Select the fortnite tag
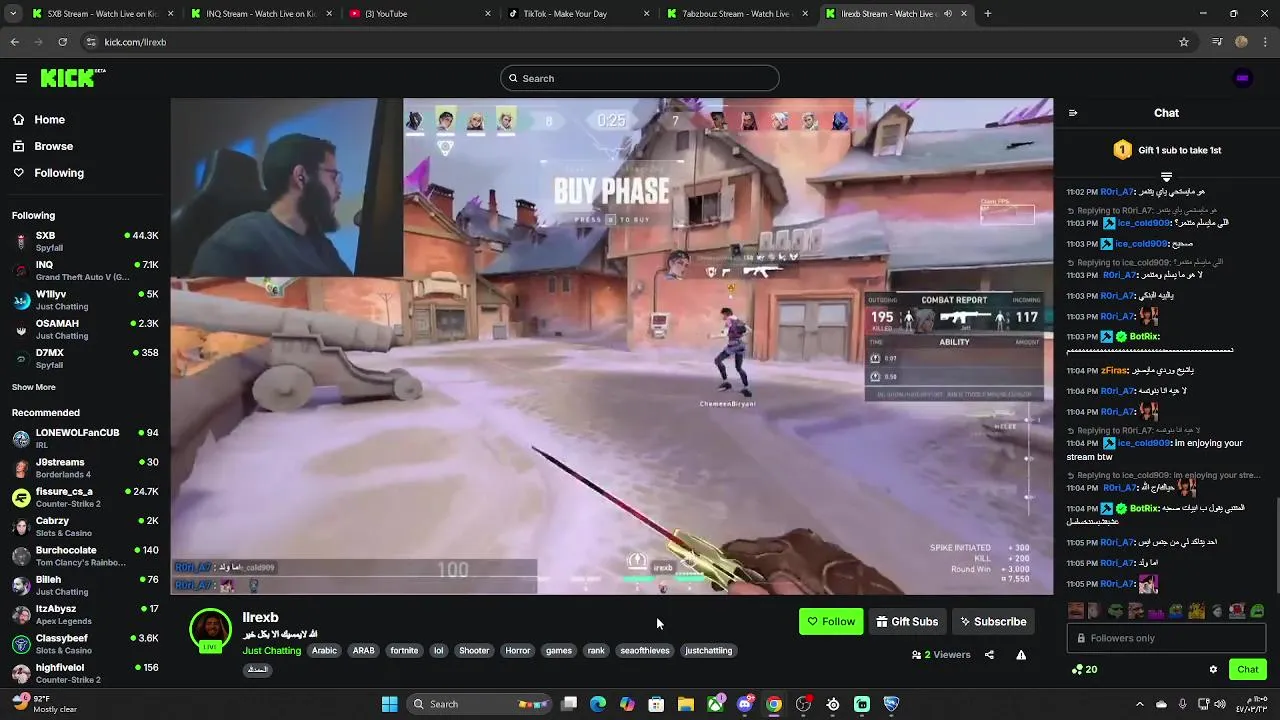The height and width of the screenshot is (720, 1280). click(x=404, y=650)
